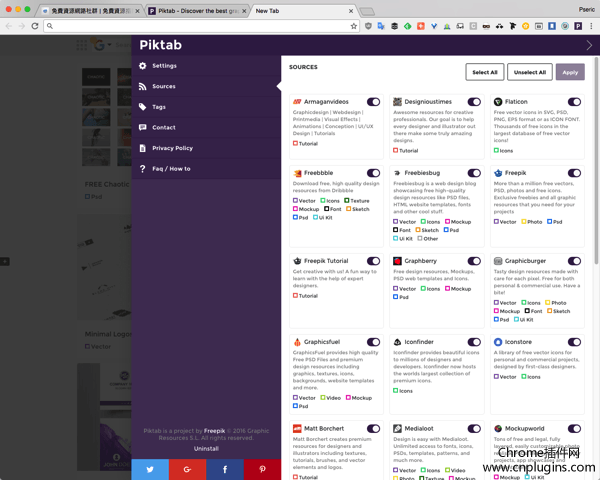
Task: Switch to the New Tab browser tab
Action: [302, 11]
